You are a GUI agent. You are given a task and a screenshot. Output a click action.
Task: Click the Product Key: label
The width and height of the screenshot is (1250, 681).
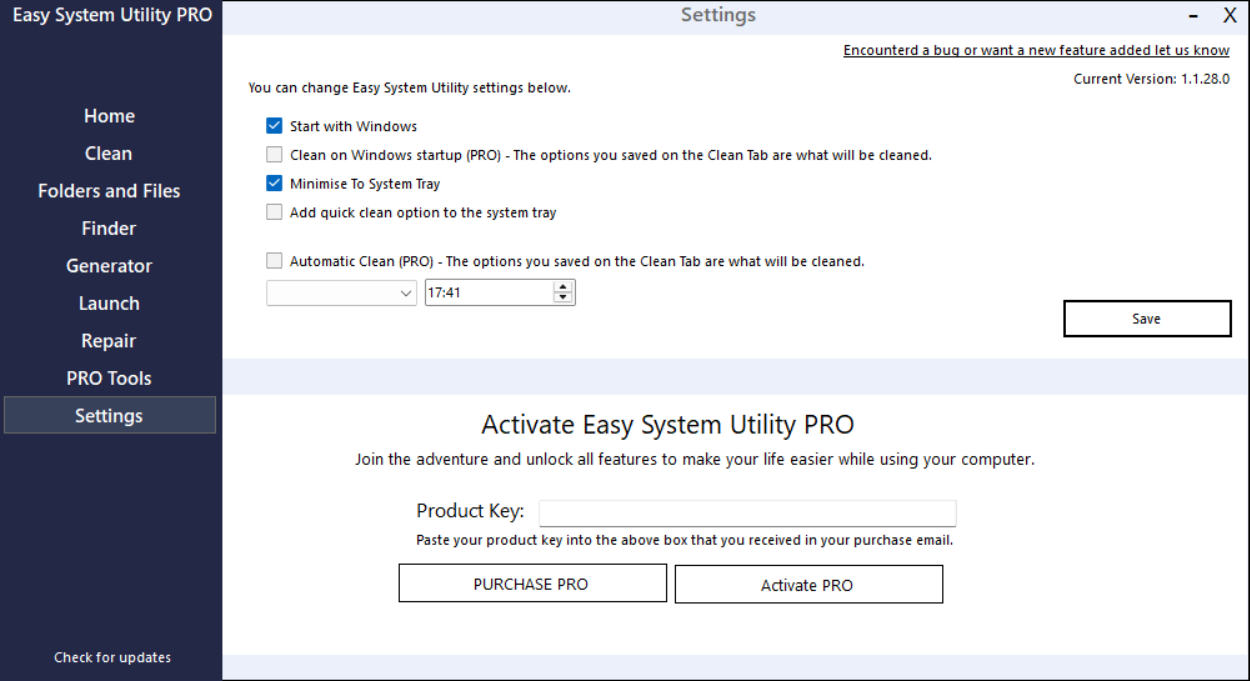click(470, 511)
